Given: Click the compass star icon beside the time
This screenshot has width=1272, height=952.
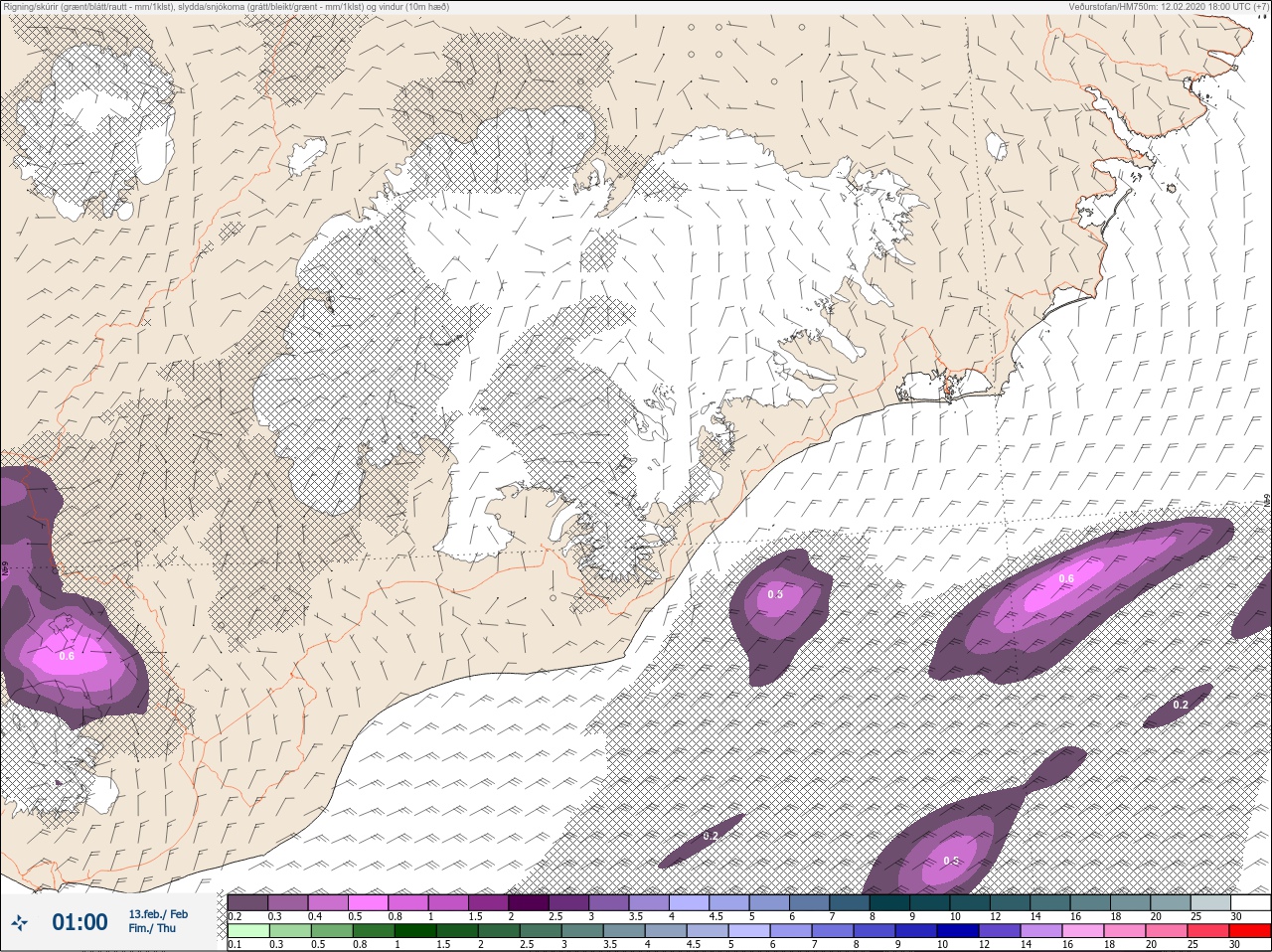Looking at the screenshot, I should click(x=19, y=922).
